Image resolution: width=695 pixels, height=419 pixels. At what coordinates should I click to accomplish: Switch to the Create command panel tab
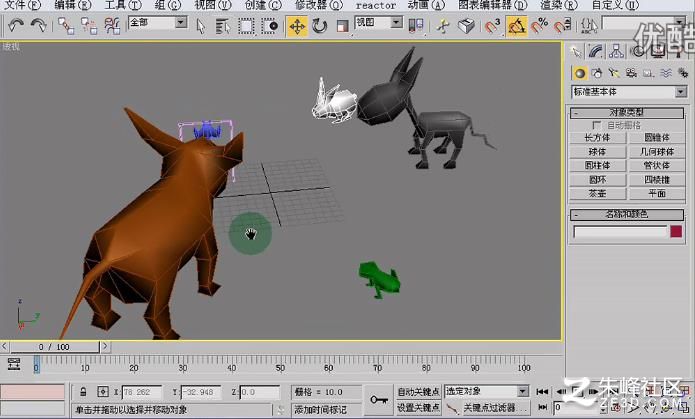[x=576, y=52]
